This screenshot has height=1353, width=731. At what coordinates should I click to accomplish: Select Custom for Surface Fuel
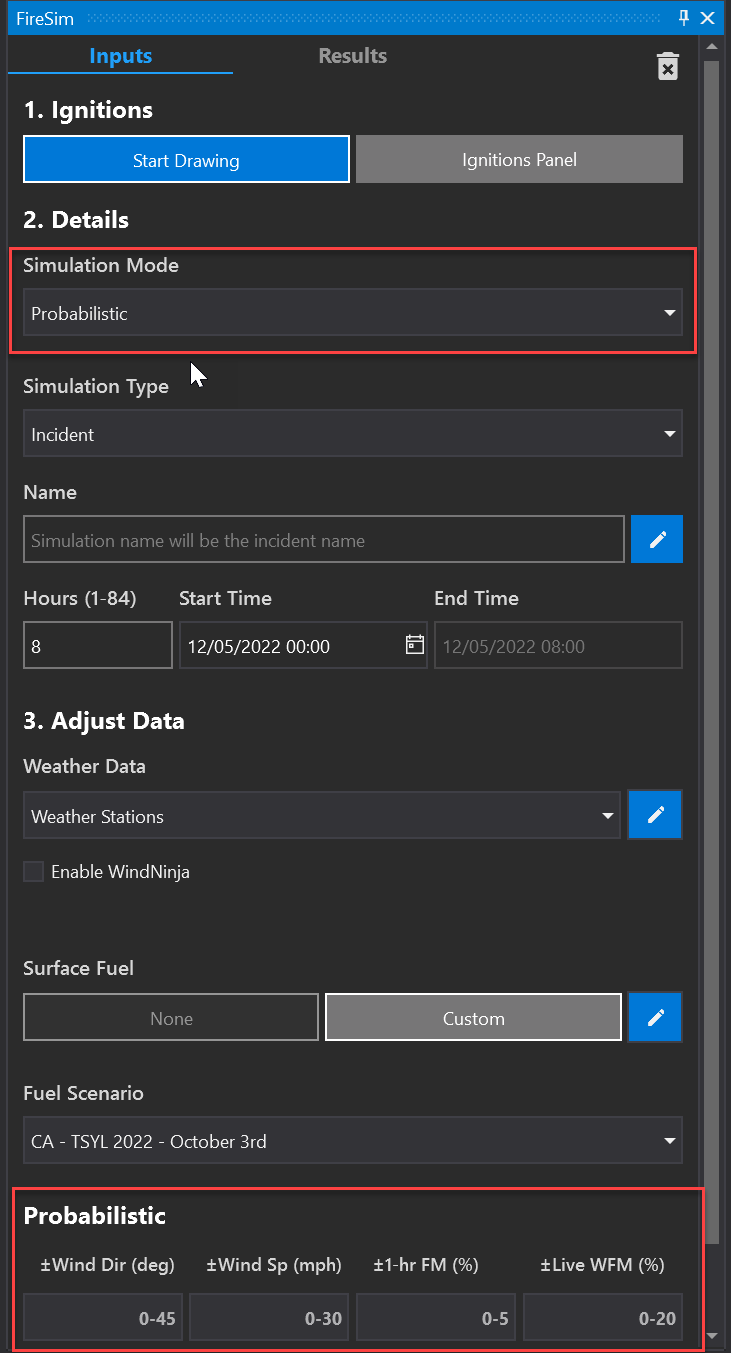pyautogui.click(x=473, y=1018)
